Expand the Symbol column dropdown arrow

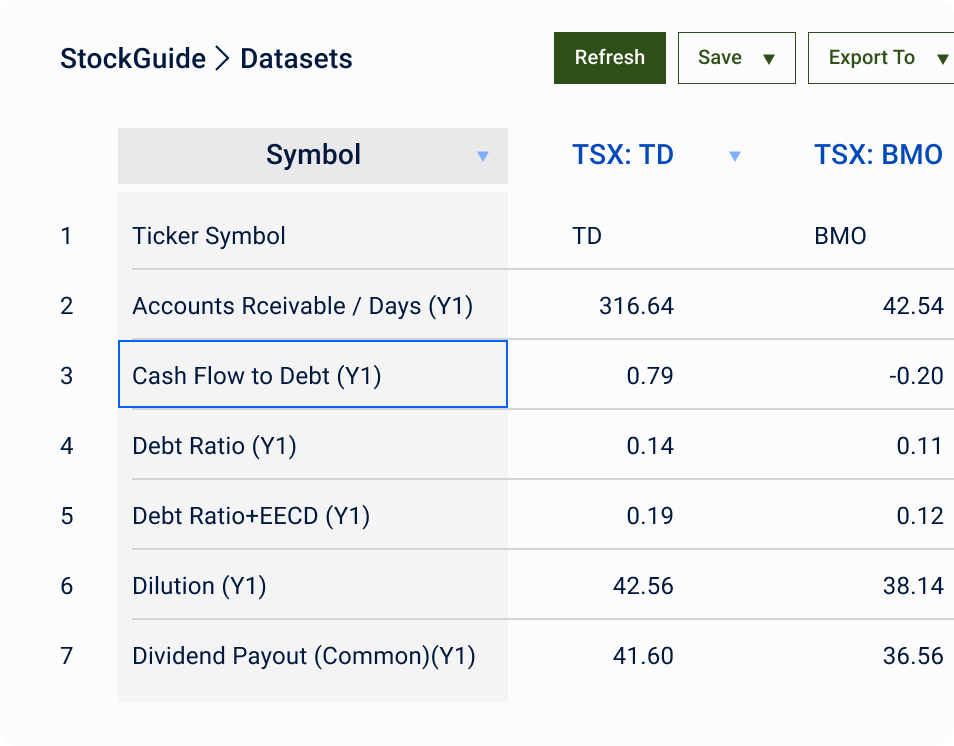(483, 156)
